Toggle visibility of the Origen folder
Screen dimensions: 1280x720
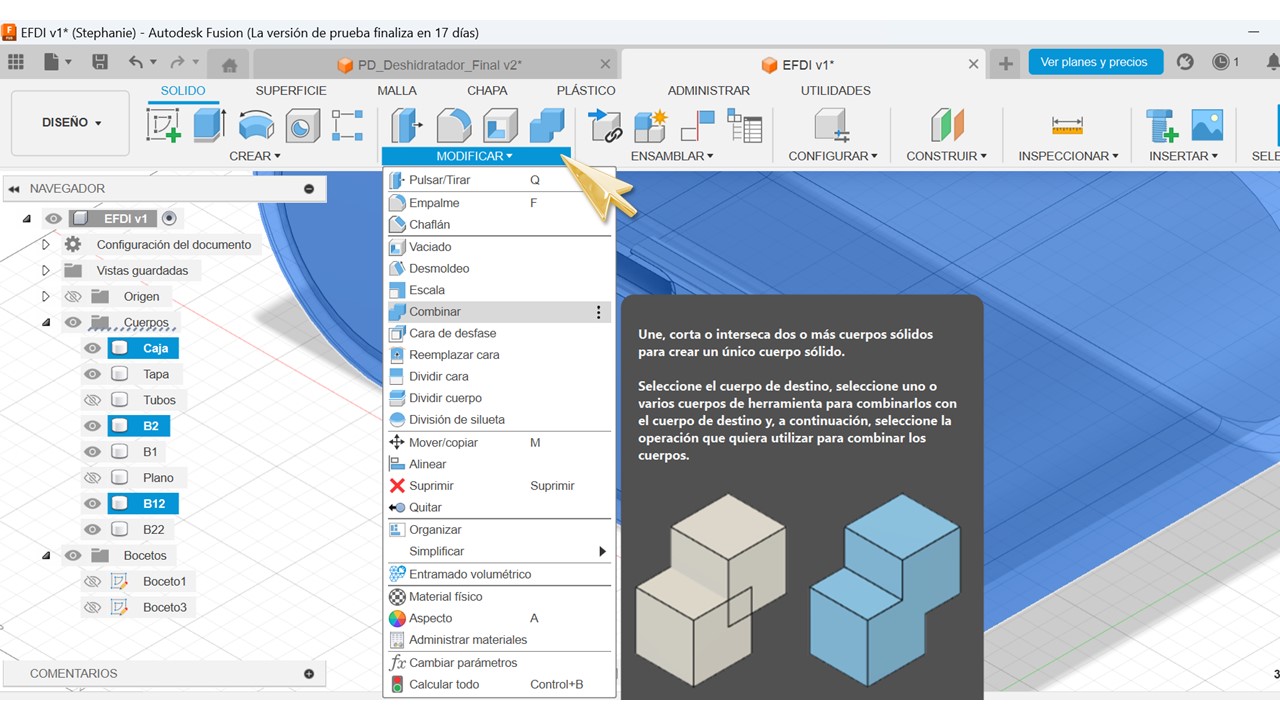coord(72,296)
